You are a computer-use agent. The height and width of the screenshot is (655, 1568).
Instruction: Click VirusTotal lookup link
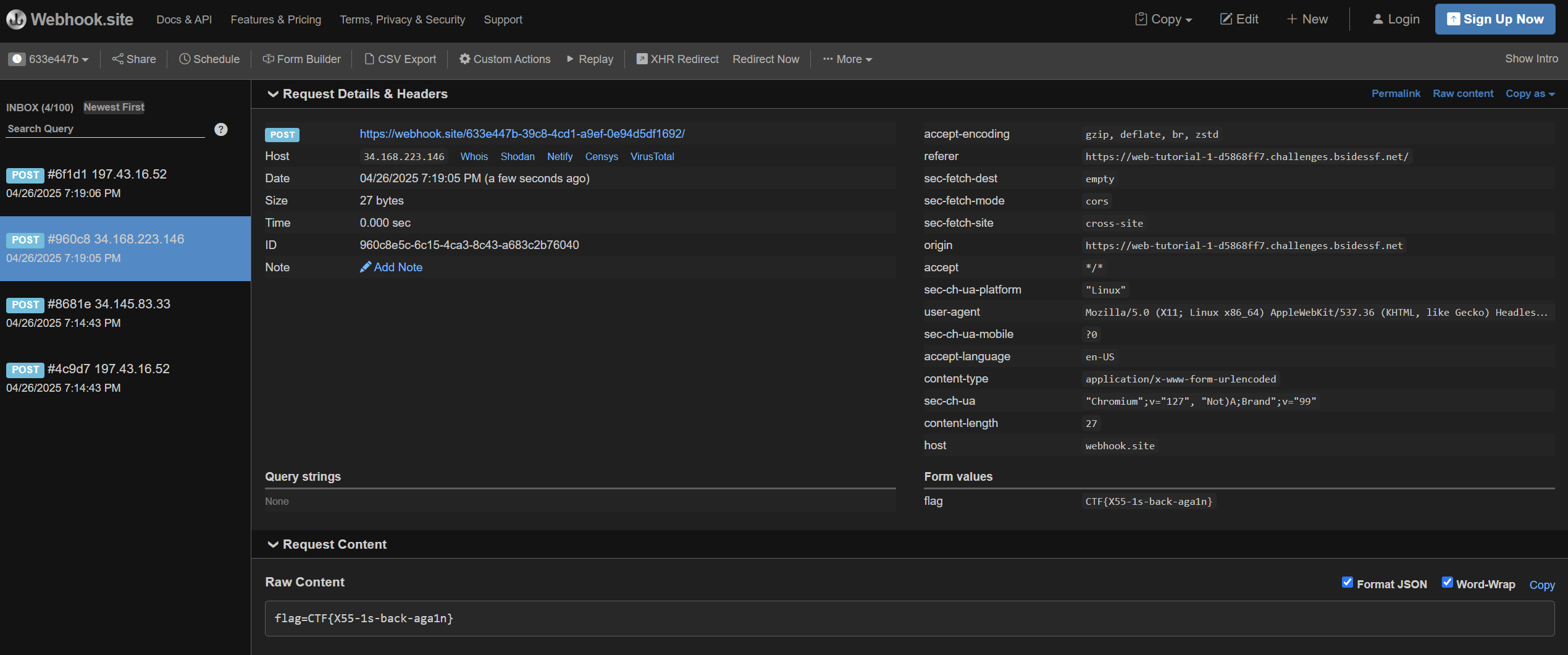(652, 157)
